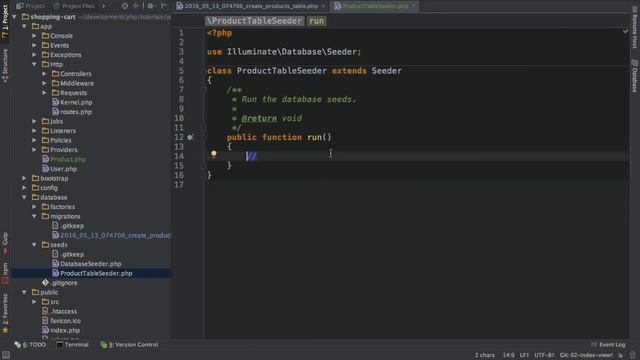Screen dimensions: 640x360
Task: Open Product.php in project tree
Action: 68,159
